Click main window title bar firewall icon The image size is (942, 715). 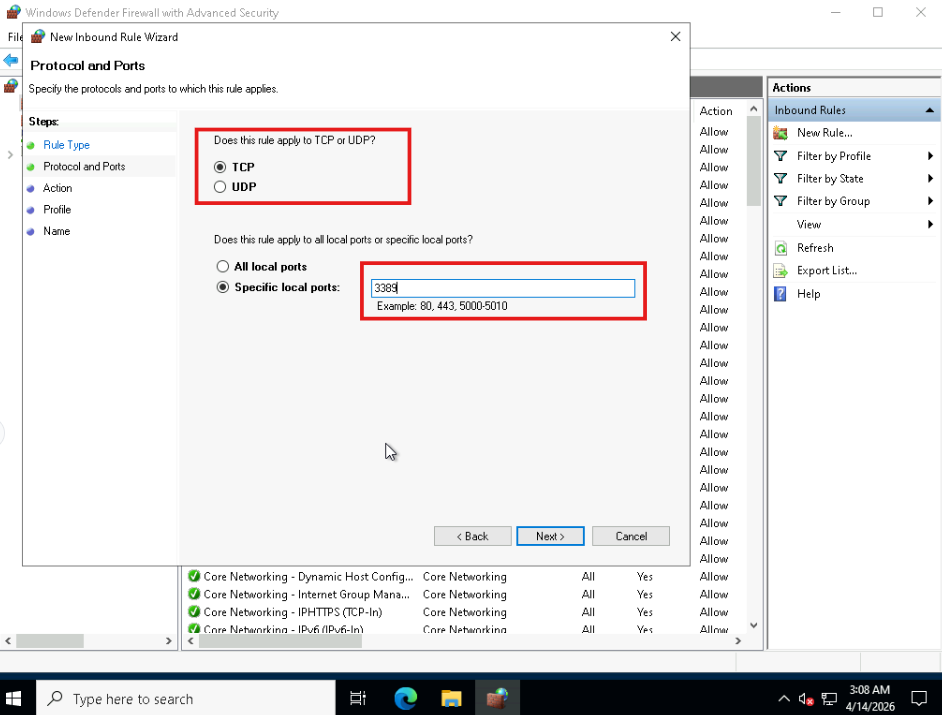tap(13, 12)
